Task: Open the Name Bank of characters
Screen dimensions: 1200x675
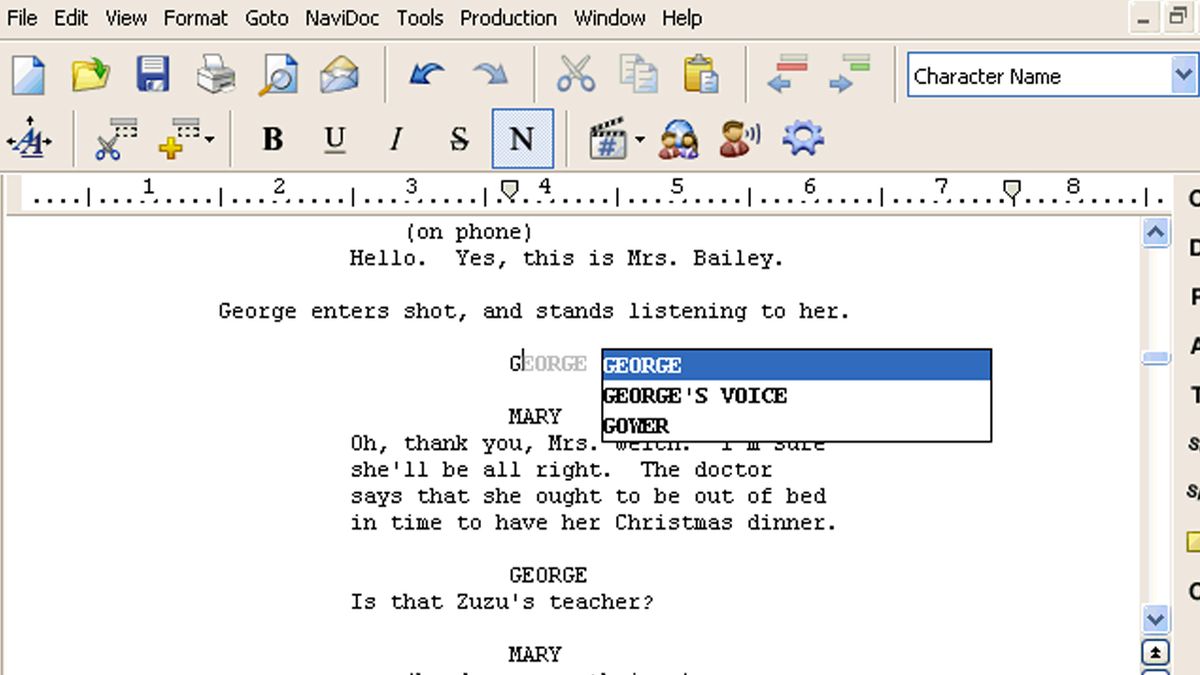Action: [678, 139]
